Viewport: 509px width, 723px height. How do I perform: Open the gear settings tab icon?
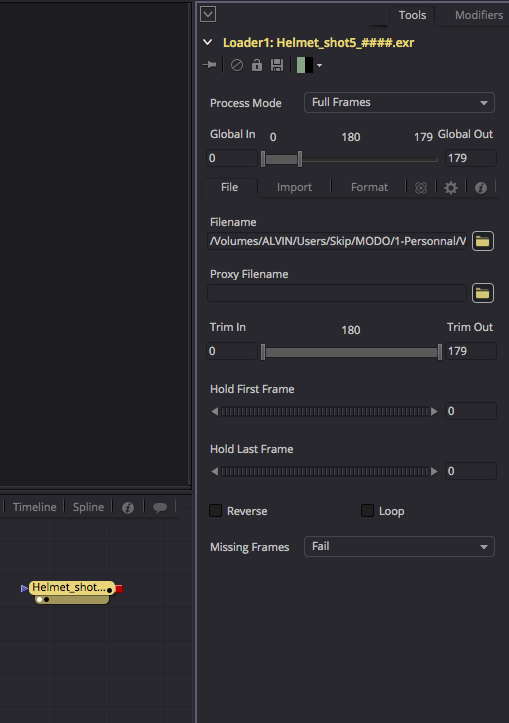point(451,188)
